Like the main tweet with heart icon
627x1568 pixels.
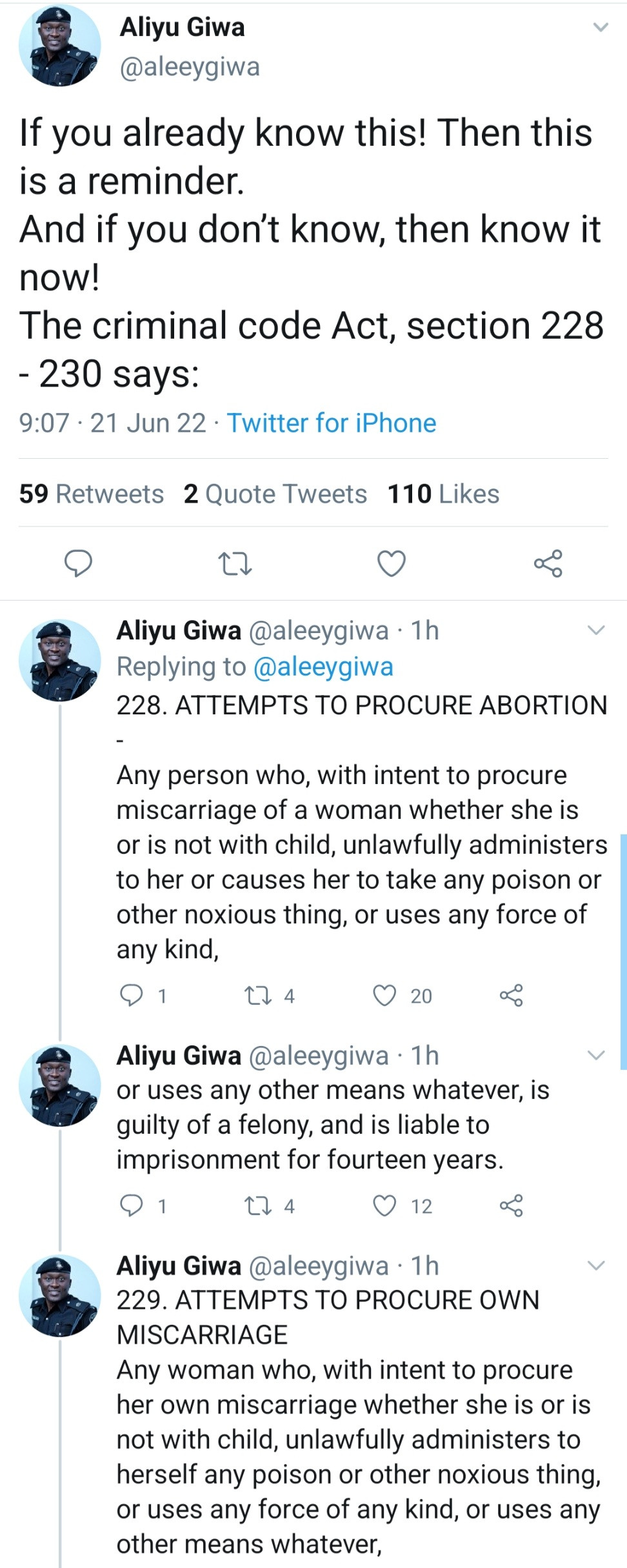click(392, 563)
